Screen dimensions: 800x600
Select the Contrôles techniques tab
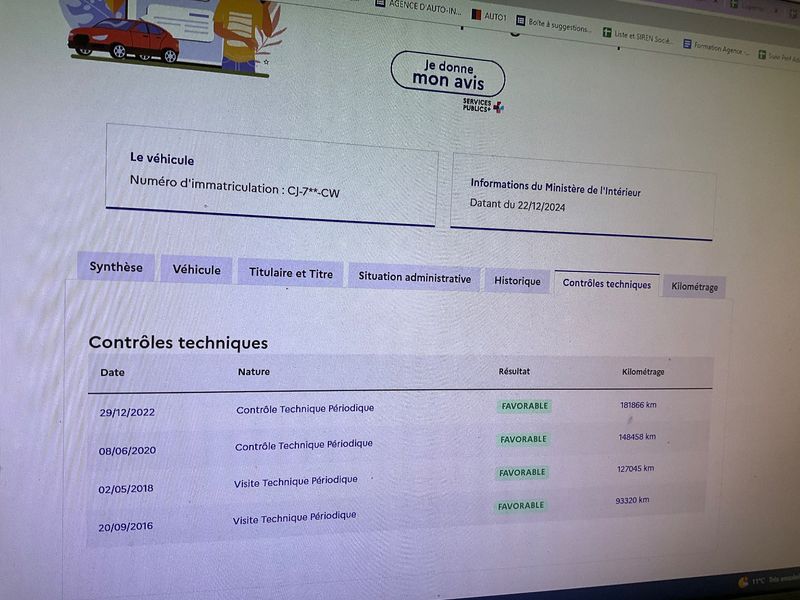(607, 284)
